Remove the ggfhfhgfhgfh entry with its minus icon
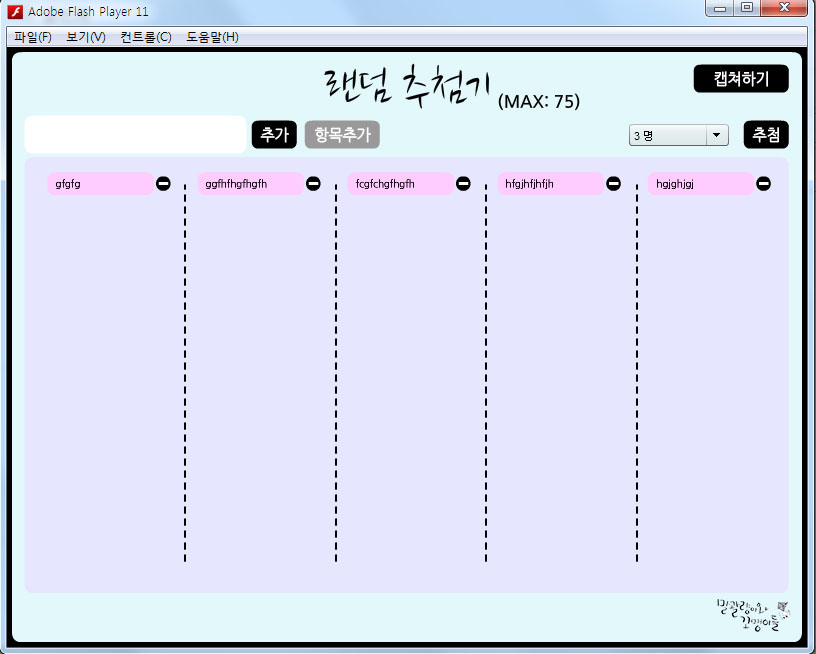The height and width of the screenshot is (654, 816). (x=313, y=184)
